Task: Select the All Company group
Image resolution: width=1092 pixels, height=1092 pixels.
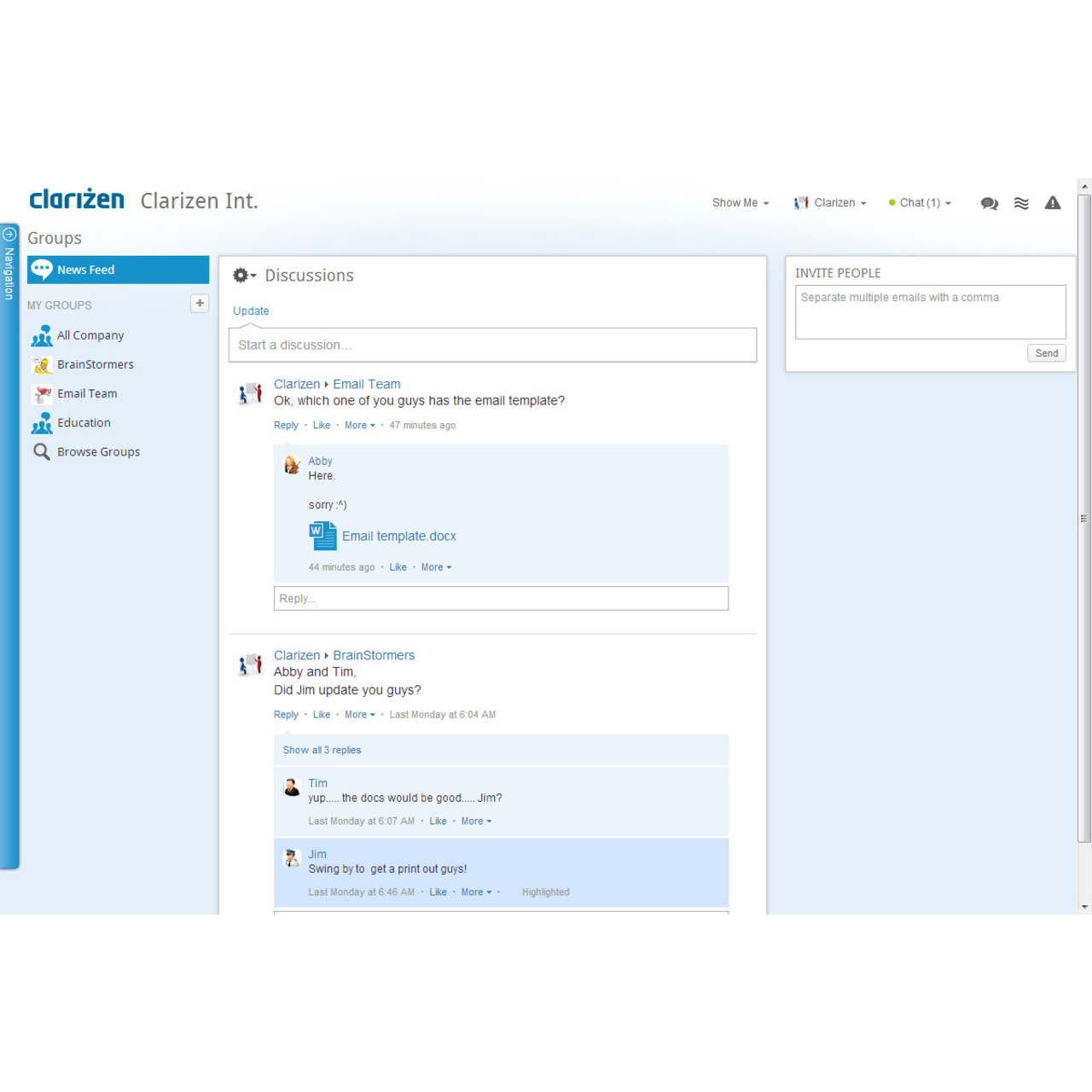Action: coord(90,335)
